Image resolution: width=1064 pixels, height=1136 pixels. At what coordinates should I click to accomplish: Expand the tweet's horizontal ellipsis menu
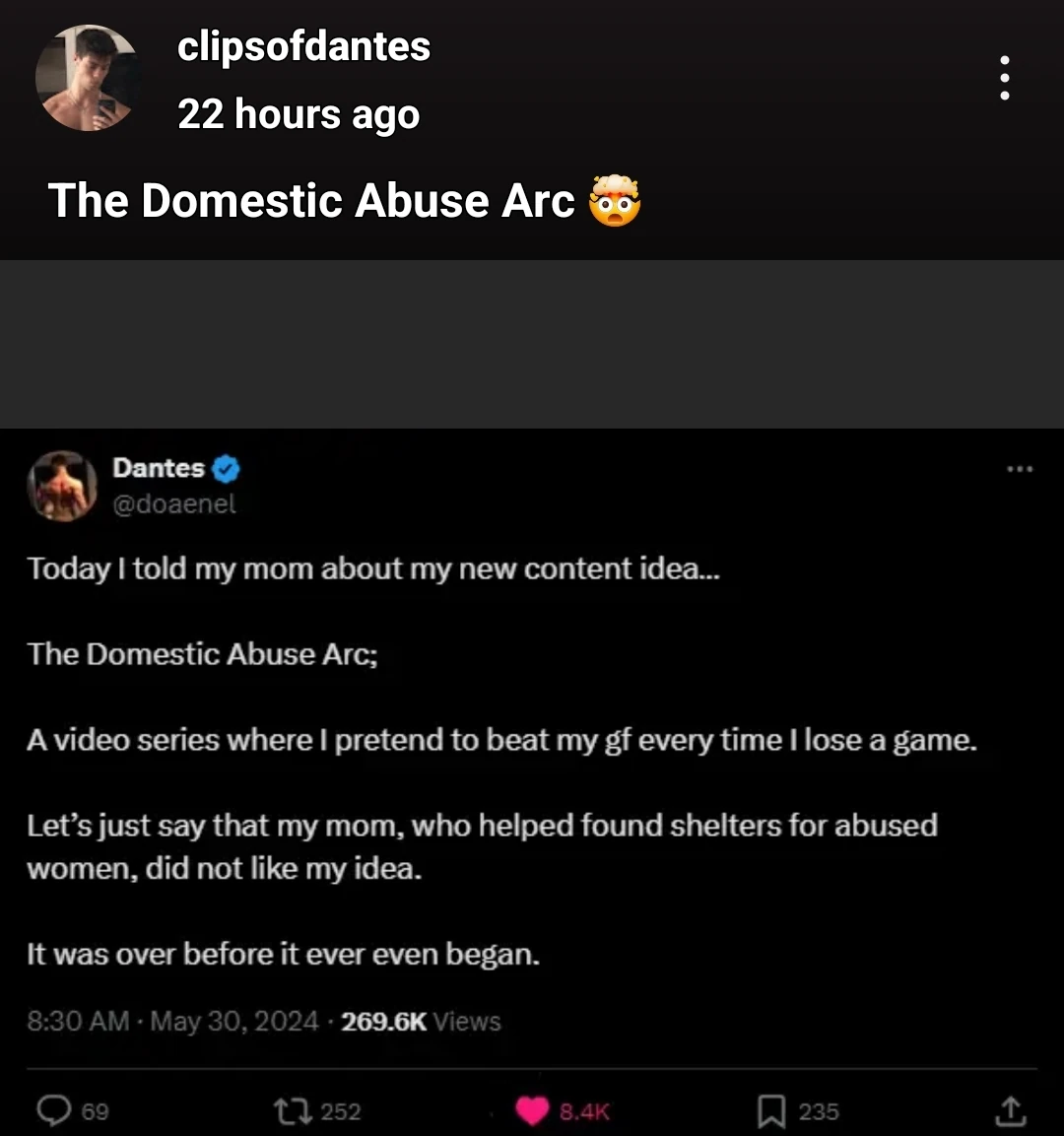pos(1020,469)
